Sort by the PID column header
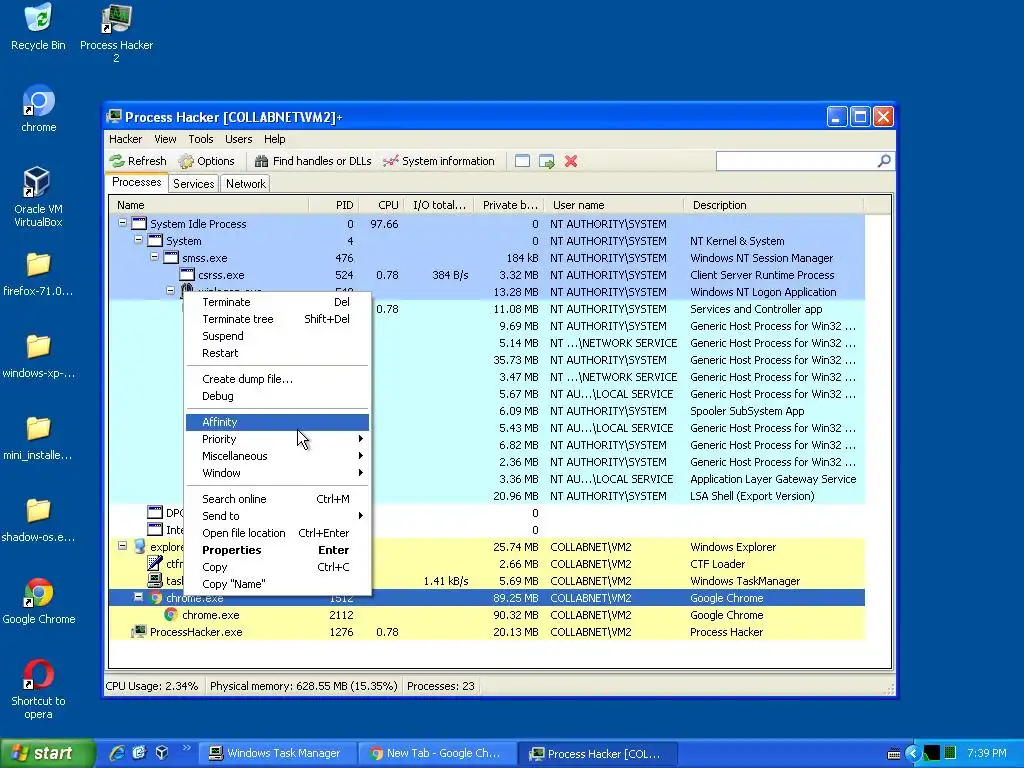1024x768 pixels. pos(334,205)
